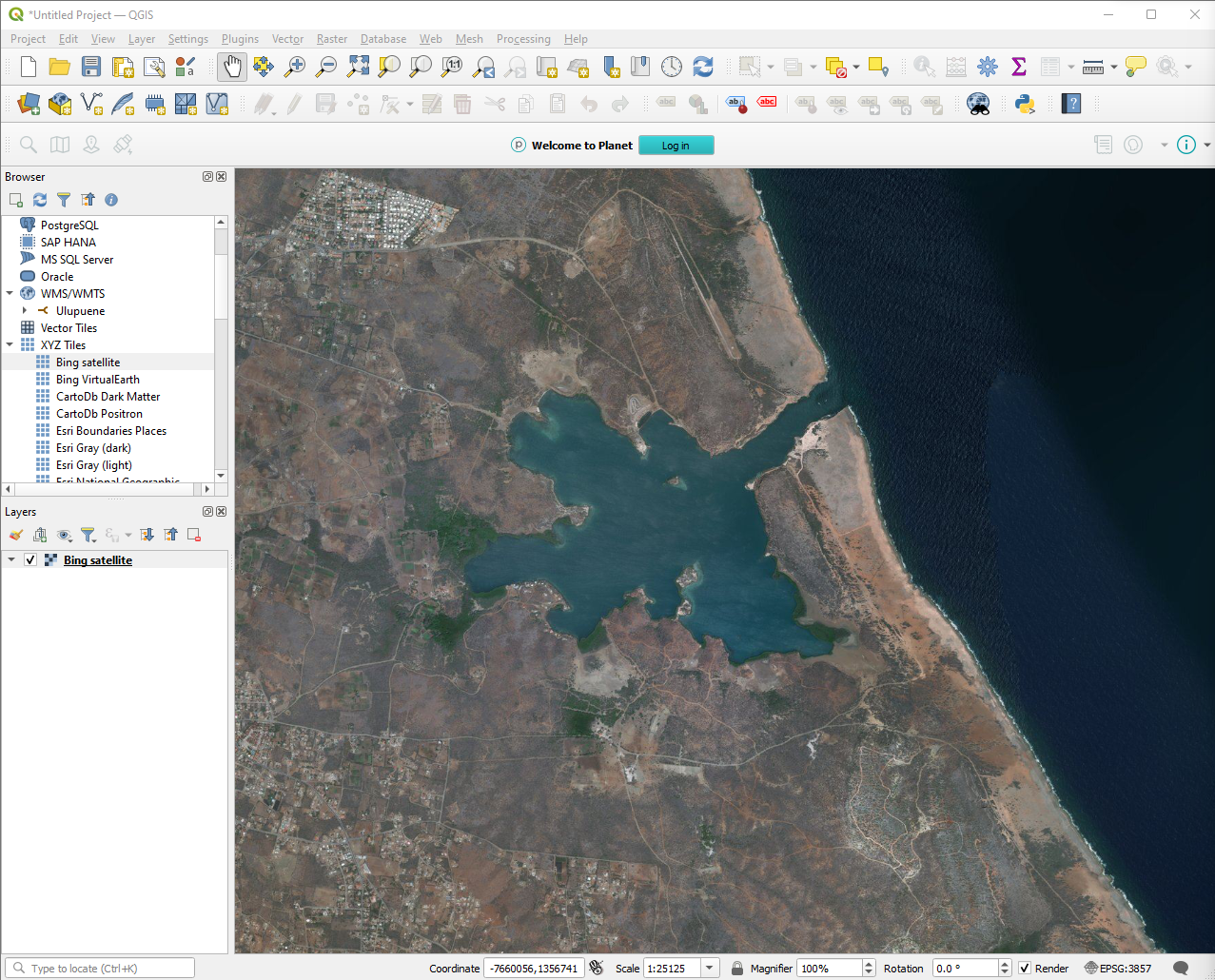Toggle the scale lock icon beside Magnifier
1215x980 pixels.
tap(736, 969)
